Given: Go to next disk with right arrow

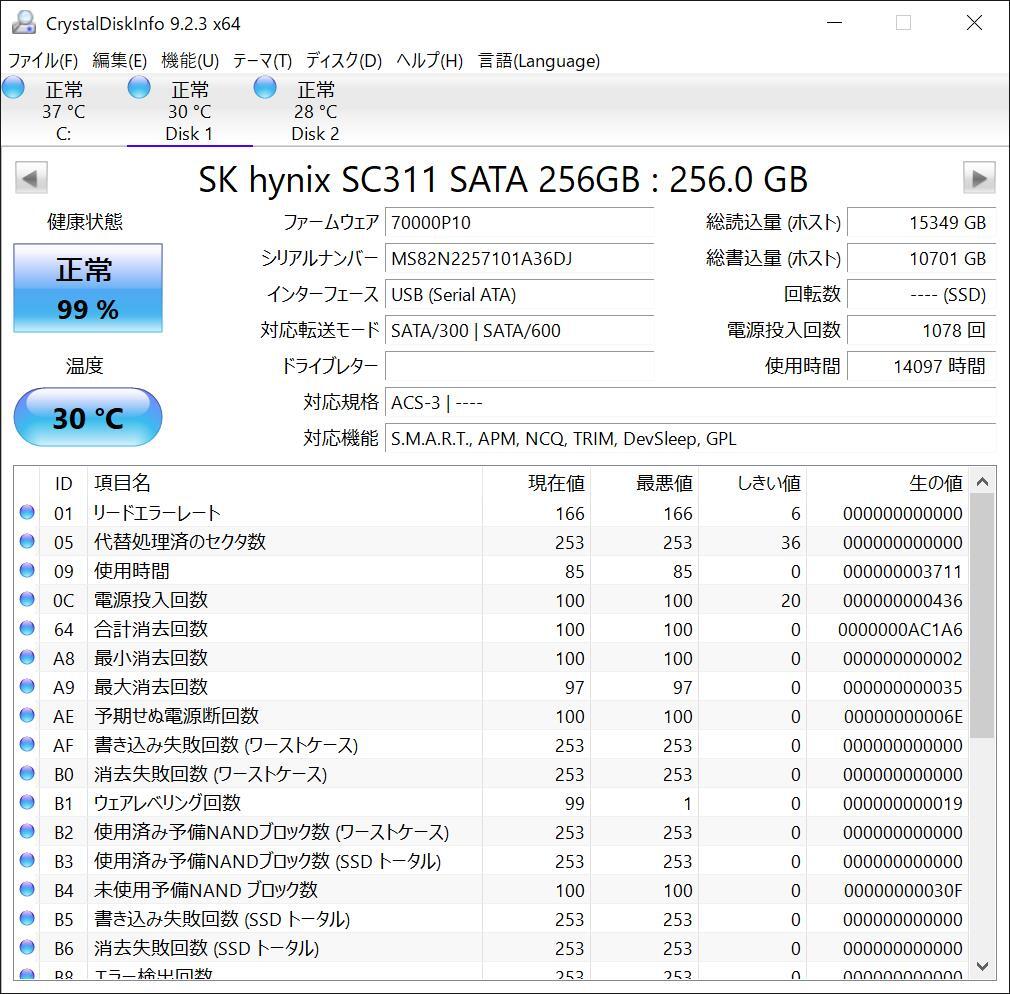Looking at the screenshot, I should pos(979,178).
